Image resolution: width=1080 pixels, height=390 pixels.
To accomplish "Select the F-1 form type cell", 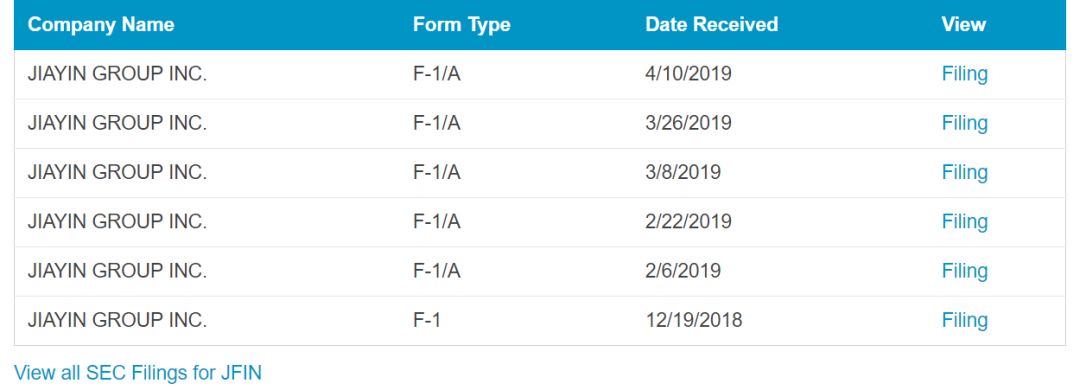I will point(426,320).
